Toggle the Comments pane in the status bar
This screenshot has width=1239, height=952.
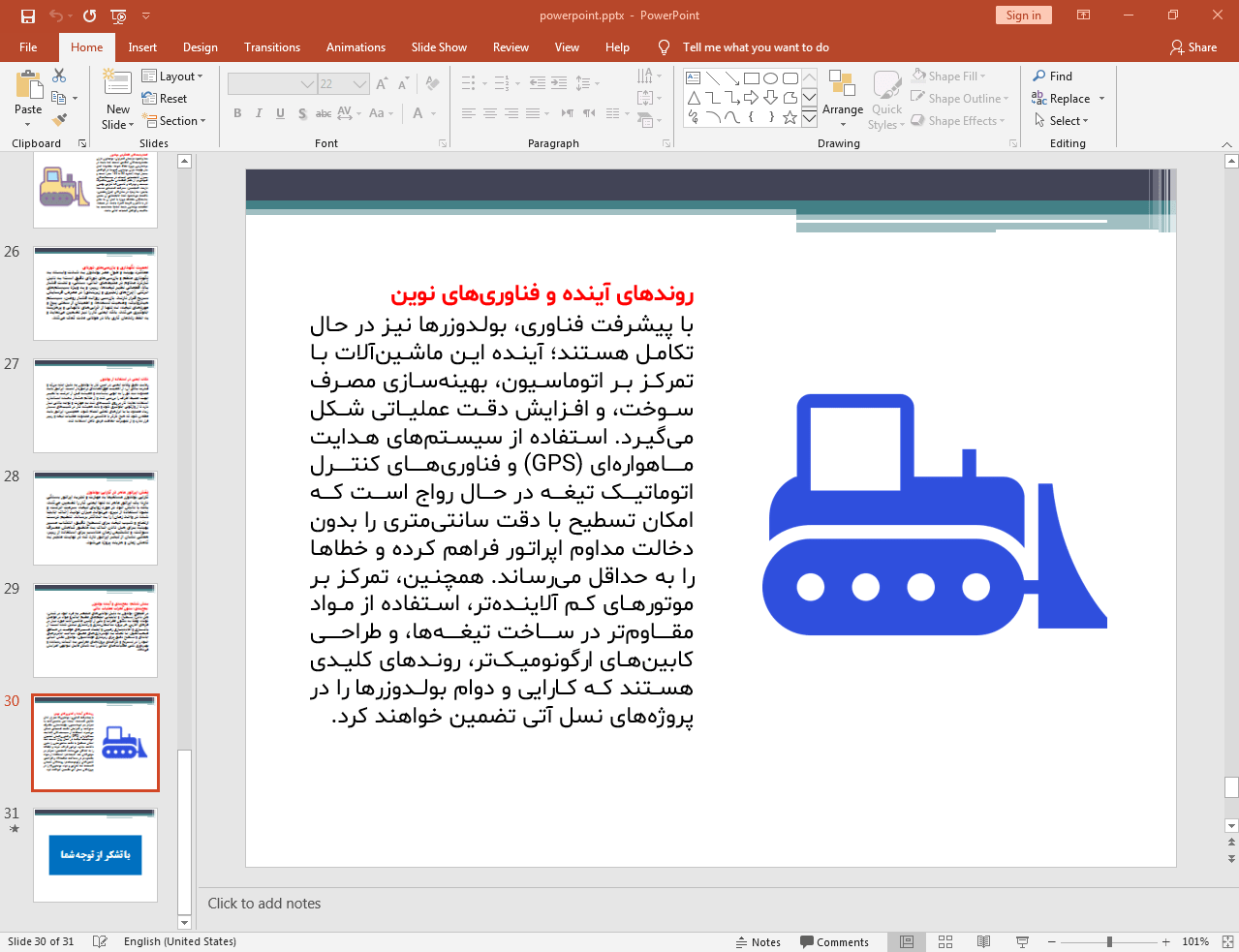coord(834,941)
